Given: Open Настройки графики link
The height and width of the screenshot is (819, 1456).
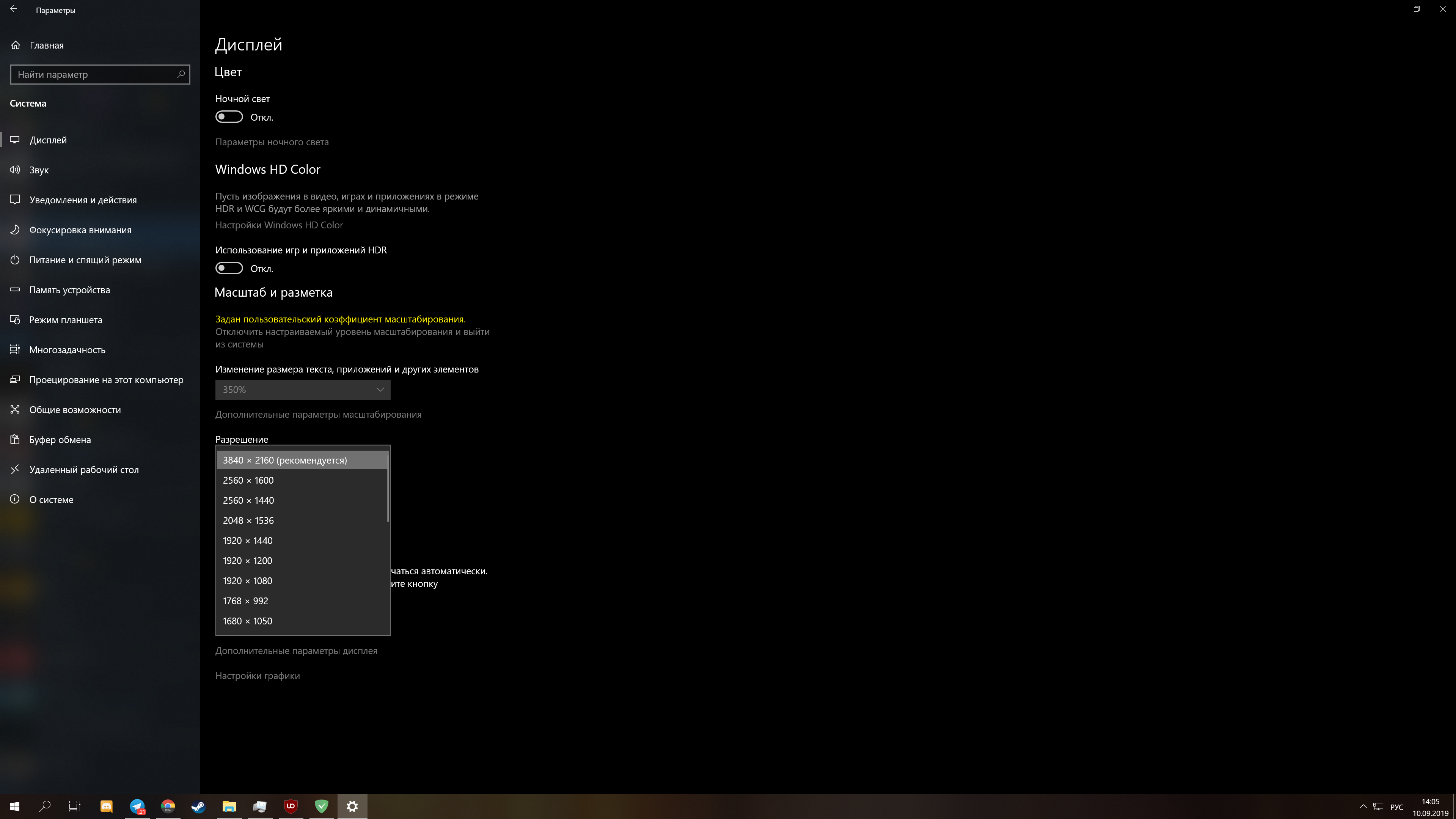Looking at the screenshot, I should tap(258, 676).
